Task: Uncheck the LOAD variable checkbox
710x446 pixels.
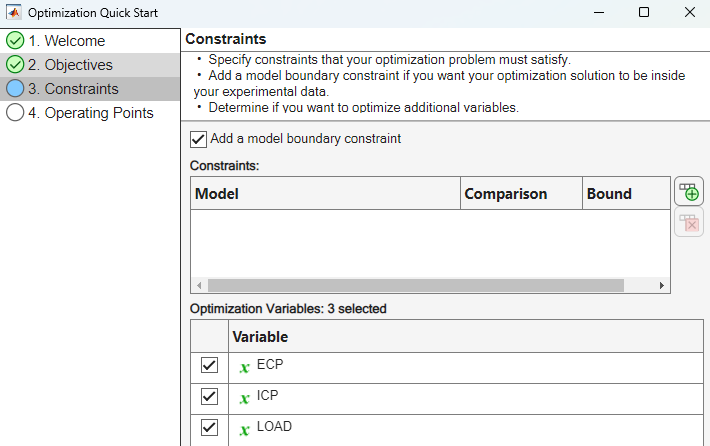Action: 209,427
